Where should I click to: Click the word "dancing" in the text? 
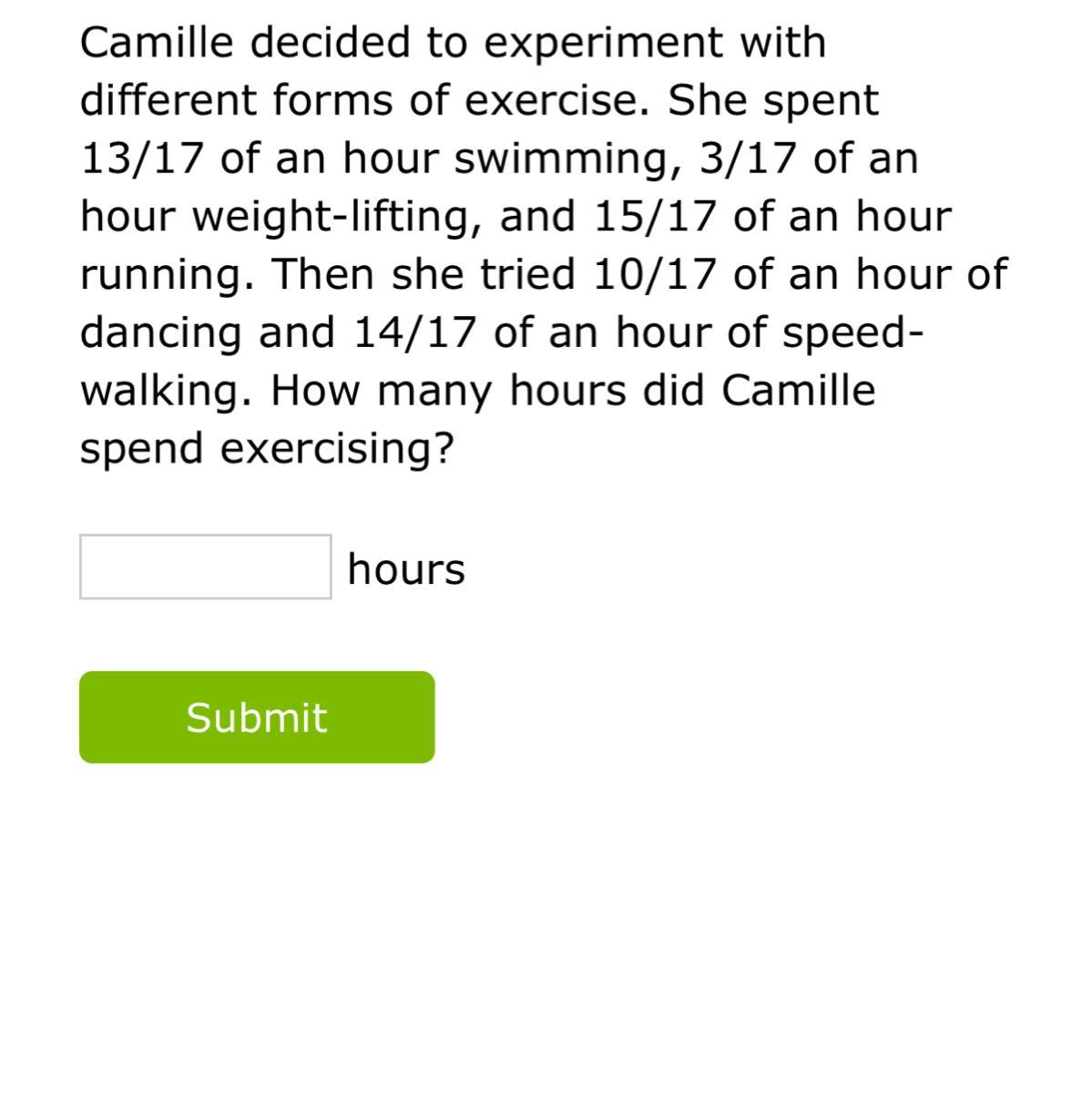pos(162,334)
